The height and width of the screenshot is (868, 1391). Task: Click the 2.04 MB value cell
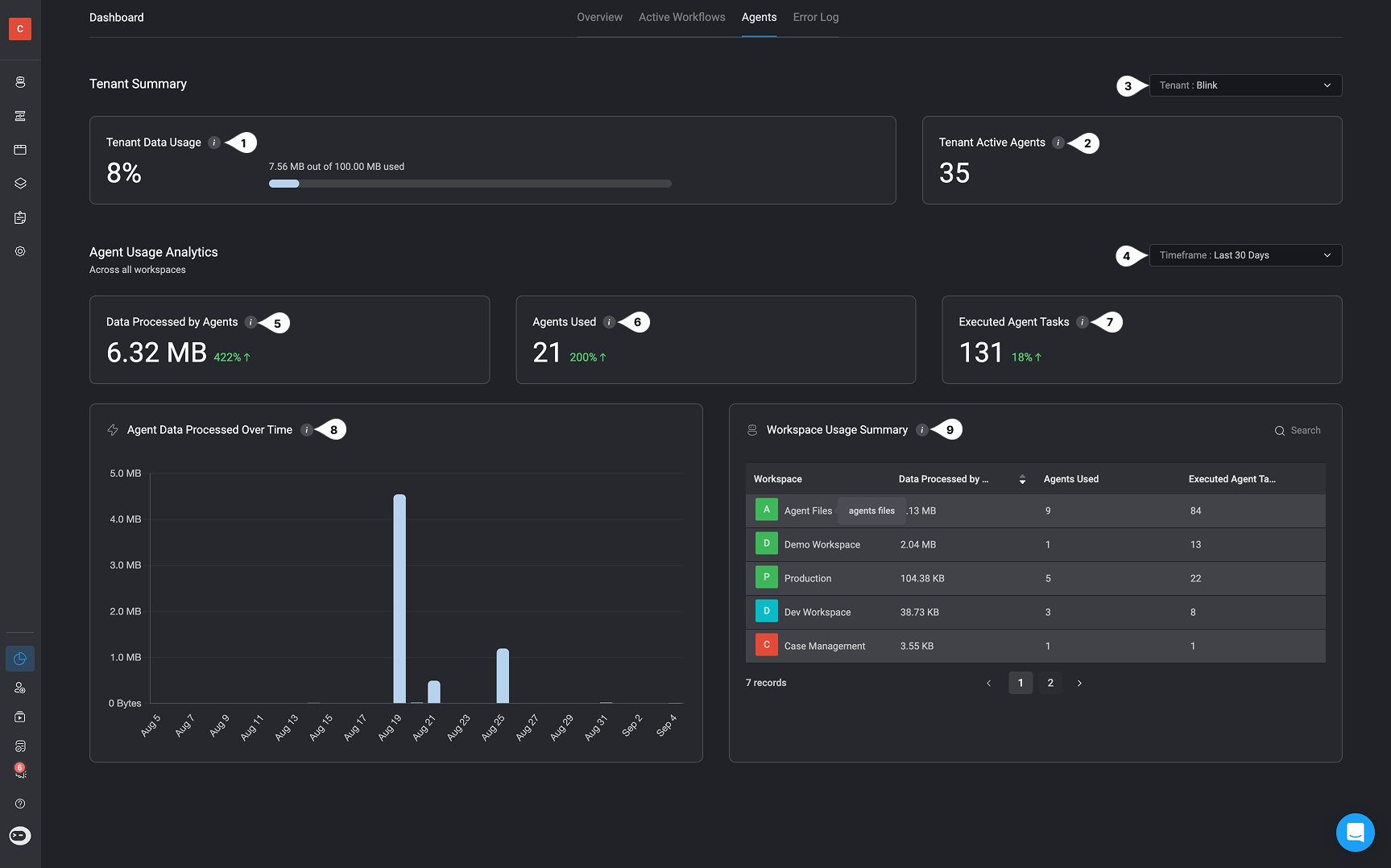coord(918,545)
